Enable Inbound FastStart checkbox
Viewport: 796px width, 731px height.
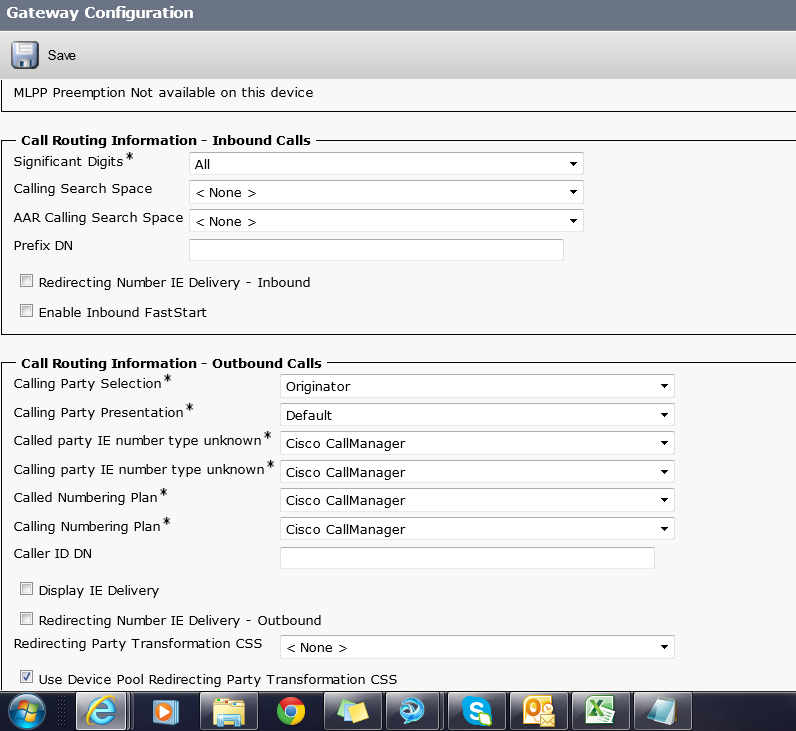(x=26, y=311)
